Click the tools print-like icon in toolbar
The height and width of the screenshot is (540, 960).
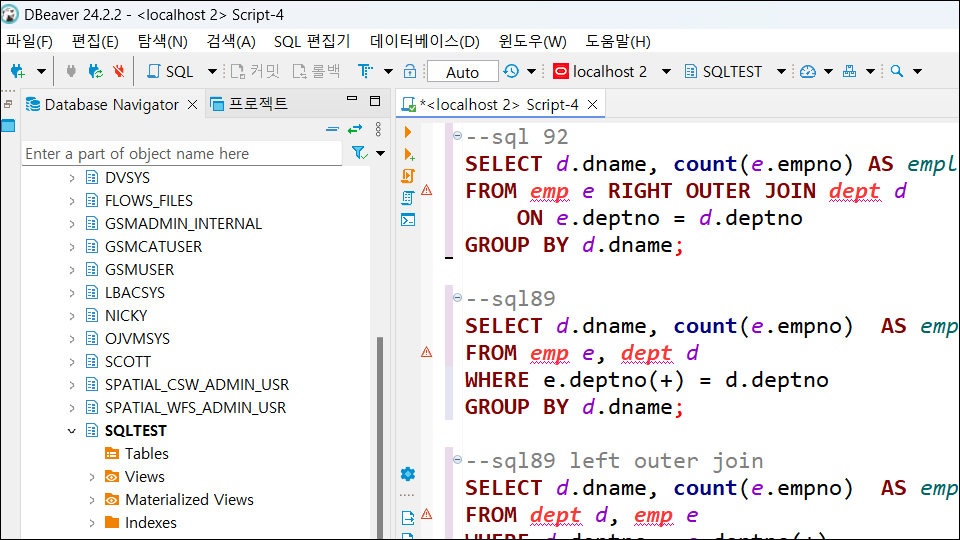click(849, 72)
